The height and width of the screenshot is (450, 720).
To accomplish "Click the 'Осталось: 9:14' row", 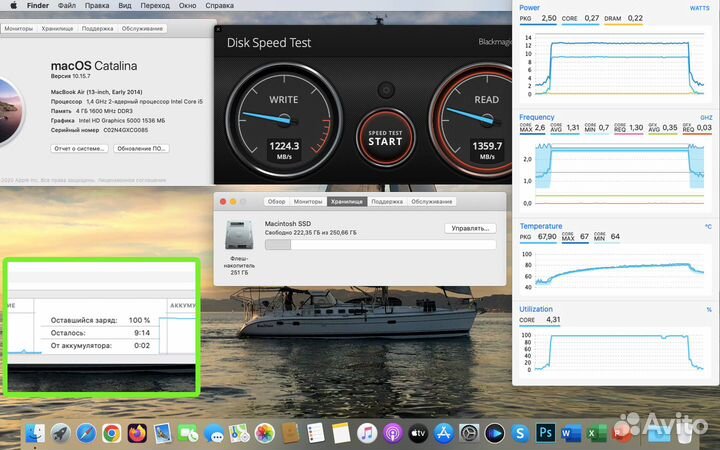I will click(x=100, y=333).
